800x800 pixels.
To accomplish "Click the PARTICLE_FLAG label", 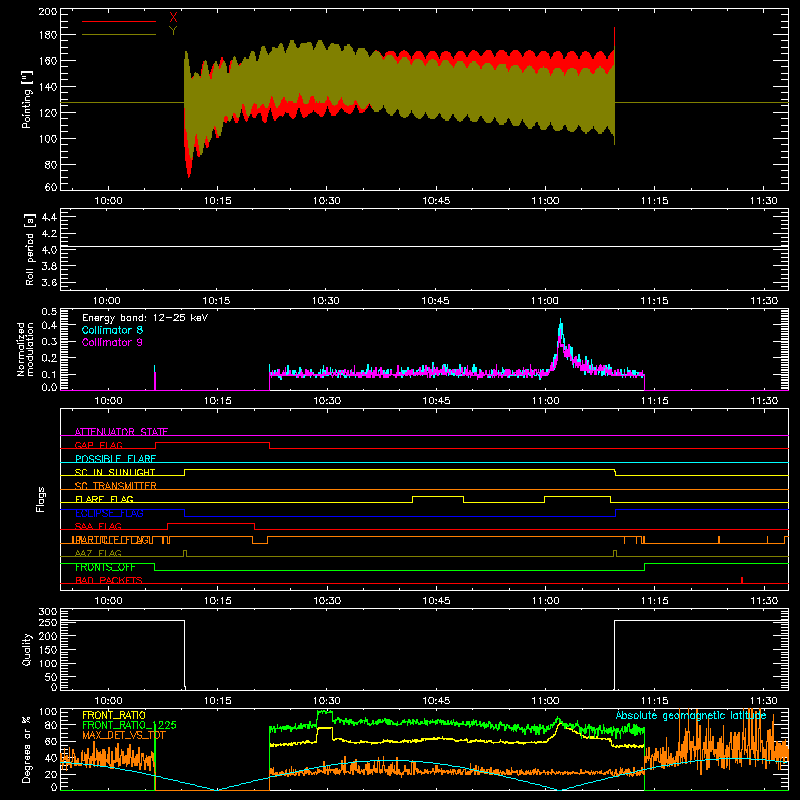I will 112,539.
